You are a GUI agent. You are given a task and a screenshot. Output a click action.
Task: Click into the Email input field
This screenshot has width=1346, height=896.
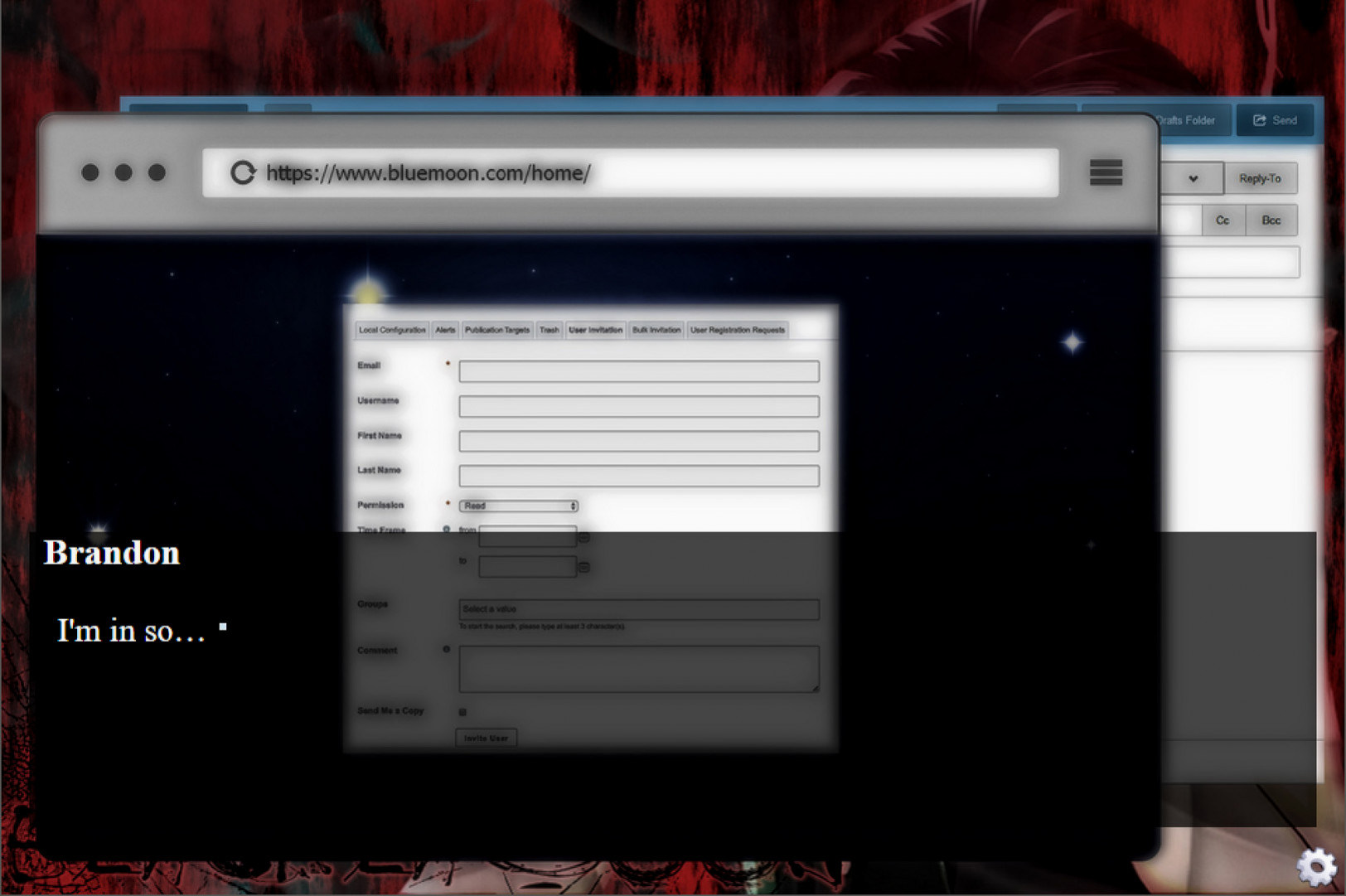(639, 371)
